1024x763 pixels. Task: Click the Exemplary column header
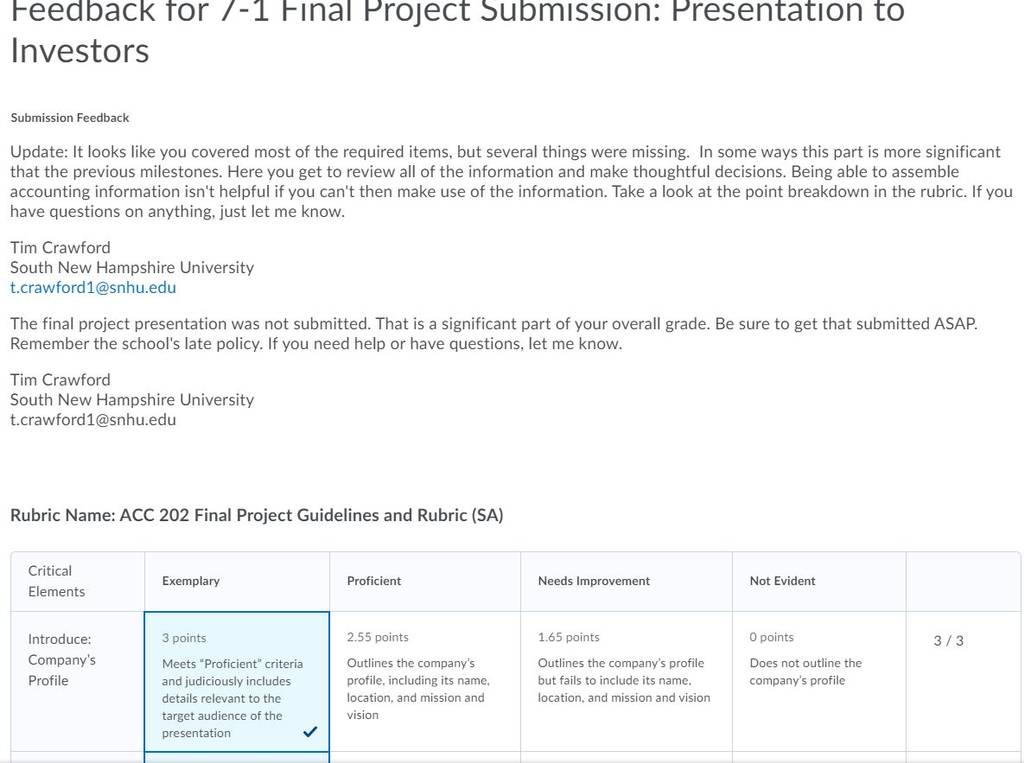[x=191, y=581]
